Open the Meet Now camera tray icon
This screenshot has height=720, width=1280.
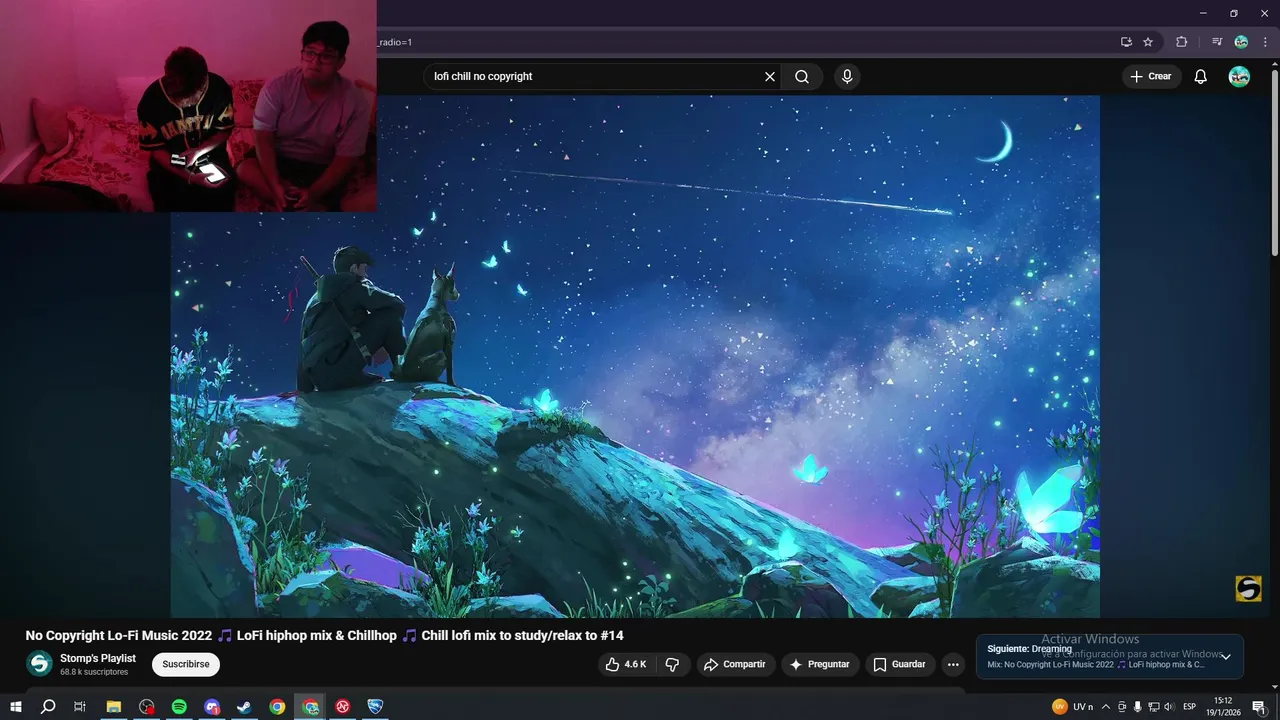(1122, 707)
